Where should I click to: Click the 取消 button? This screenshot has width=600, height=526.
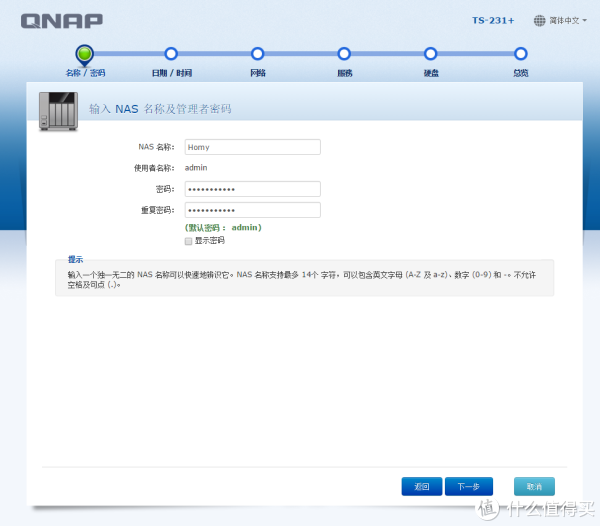[x=533, y=486]
